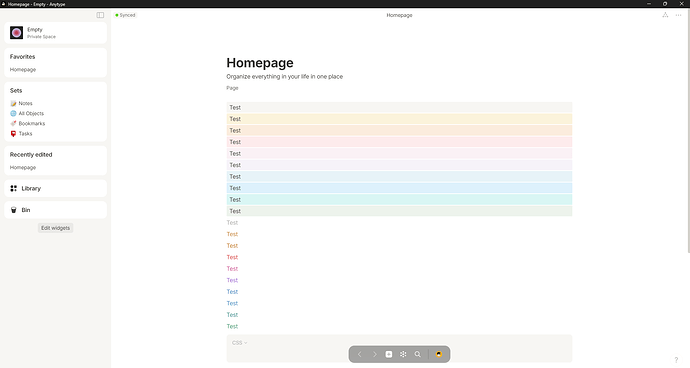This screenshot has height=368, width=690.
Task: Click the purple colored Test text
Action: 232,280
